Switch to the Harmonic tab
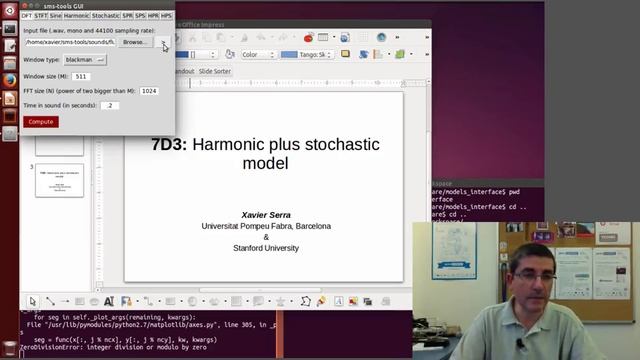This screenshot has height=360, width=640. pos(76,16)
